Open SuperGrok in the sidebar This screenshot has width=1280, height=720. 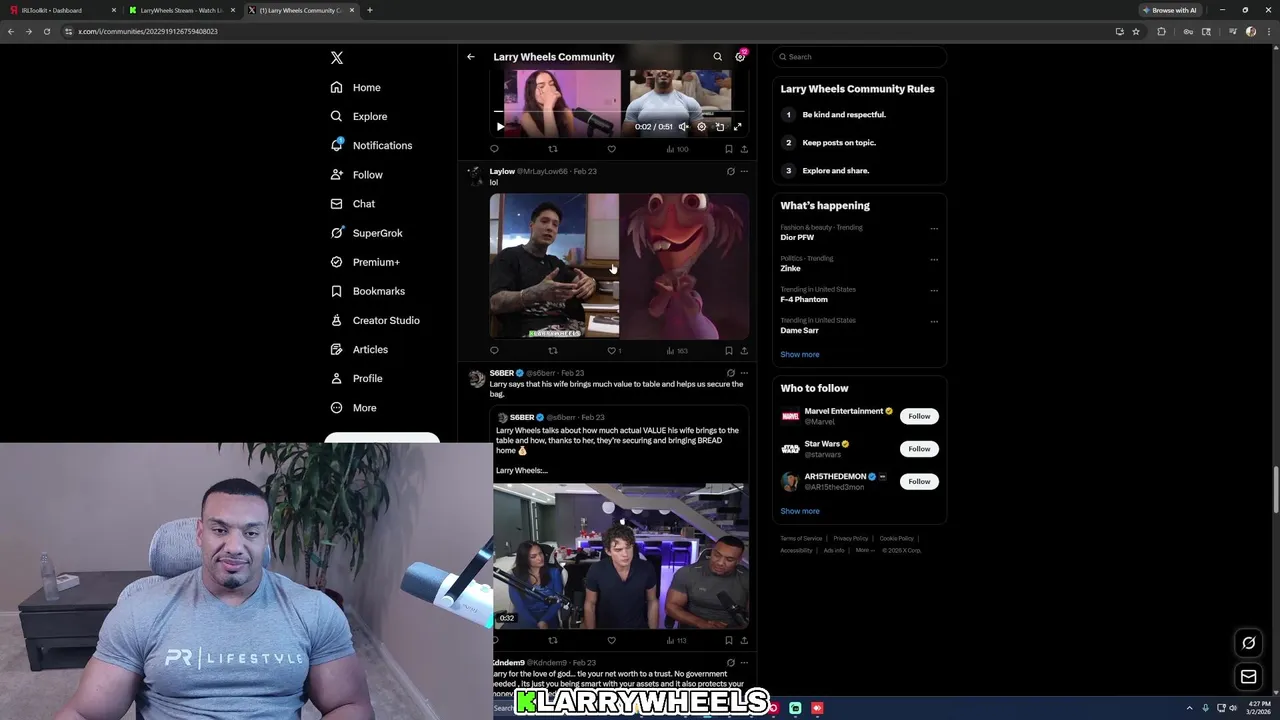[367, 233]
